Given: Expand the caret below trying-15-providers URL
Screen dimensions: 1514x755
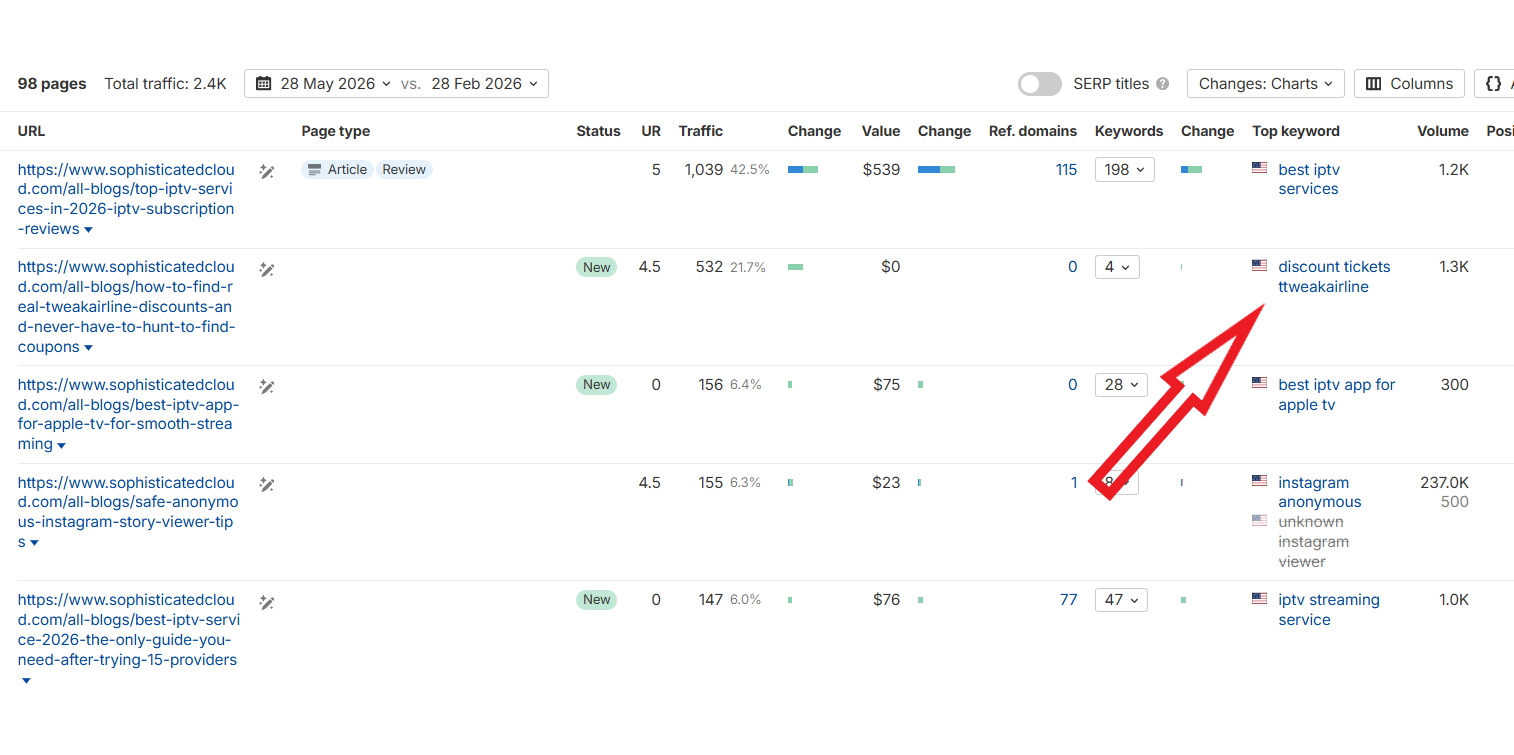Looking at the screenshot, I should [x=26, y=681].
